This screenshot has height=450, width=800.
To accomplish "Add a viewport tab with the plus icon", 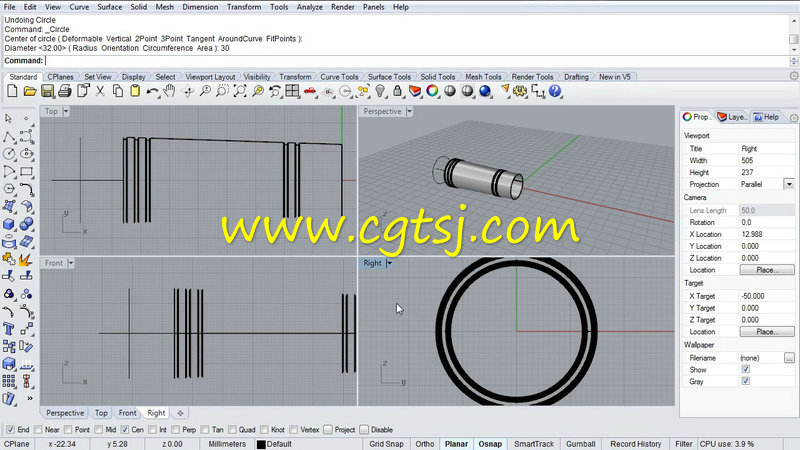I will (x=180, y=413).
